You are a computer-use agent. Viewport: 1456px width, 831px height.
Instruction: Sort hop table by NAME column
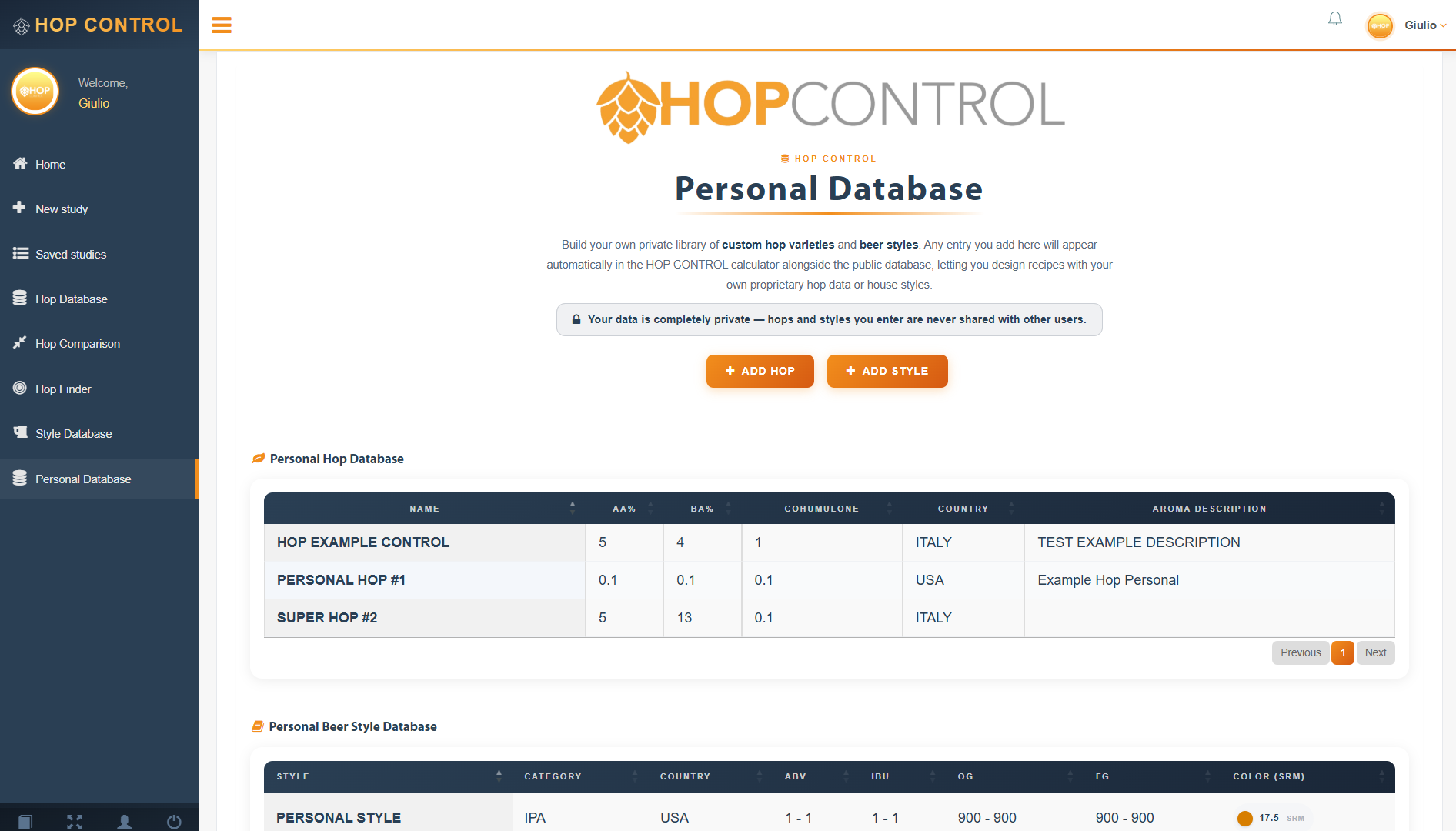(x=425, y=509)
